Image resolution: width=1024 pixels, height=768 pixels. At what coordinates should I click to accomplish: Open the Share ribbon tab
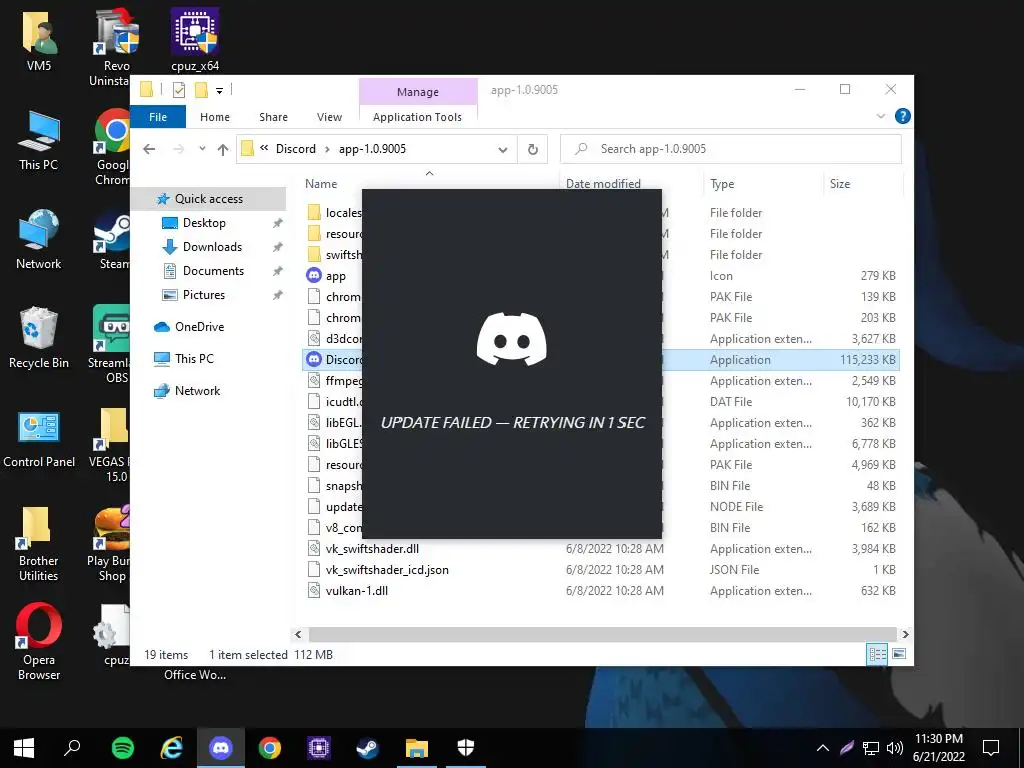pos(273,117)
